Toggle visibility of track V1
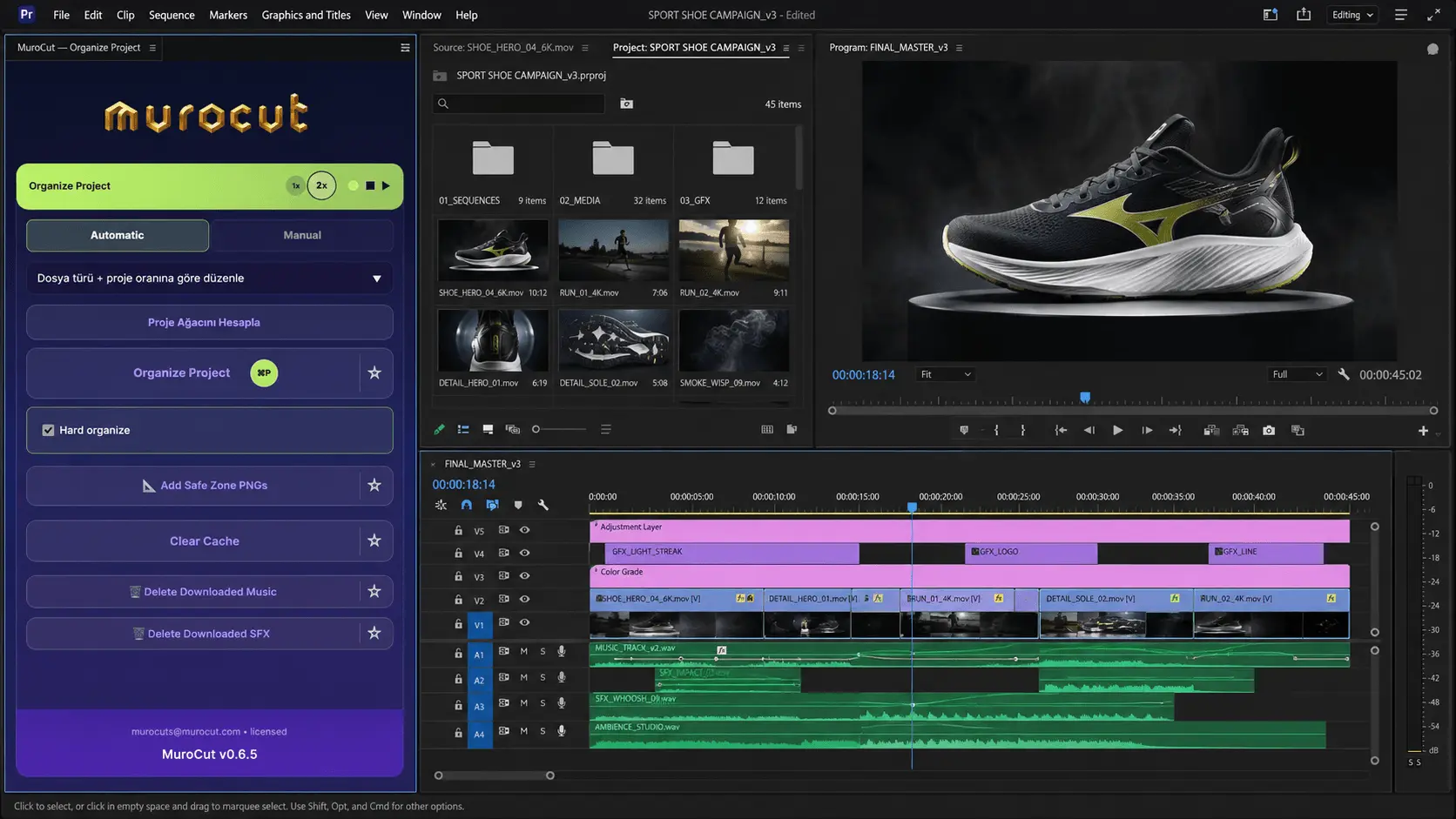Viewport: 1456px width, 819px height. pyautogui.click(x=524, y=622)
